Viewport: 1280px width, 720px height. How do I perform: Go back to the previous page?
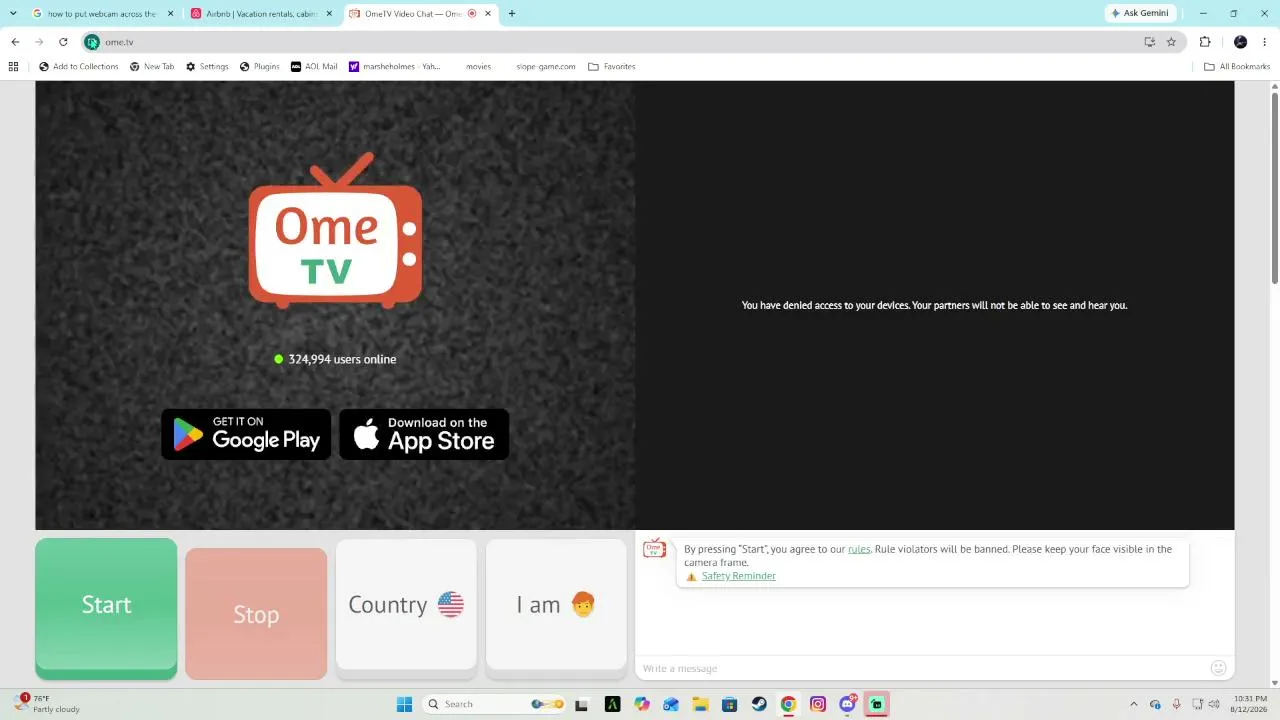[15, 42]
